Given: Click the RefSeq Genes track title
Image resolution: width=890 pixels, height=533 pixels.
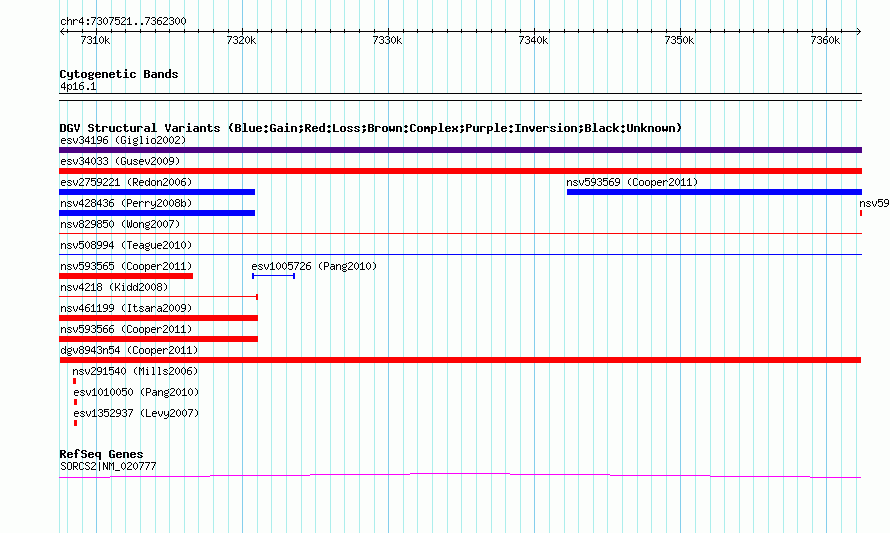Looking at the screenshot, I should [102, 454].
